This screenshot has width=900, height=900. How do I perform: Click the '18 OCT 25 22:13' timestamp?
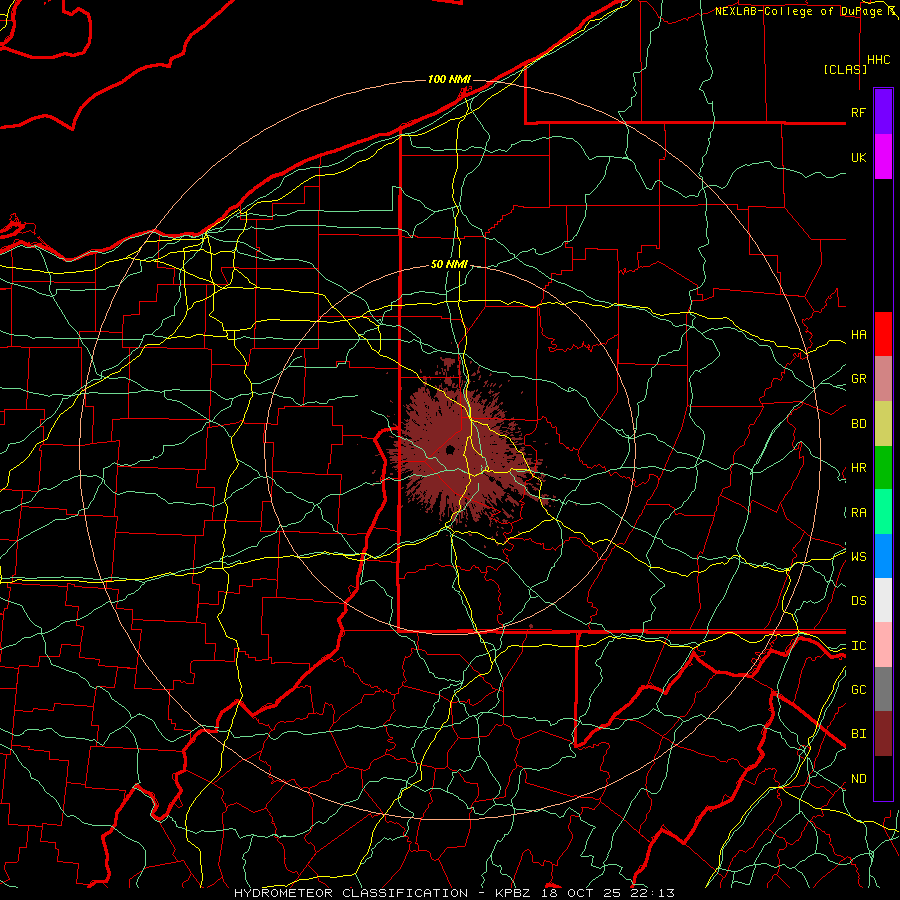608,893
